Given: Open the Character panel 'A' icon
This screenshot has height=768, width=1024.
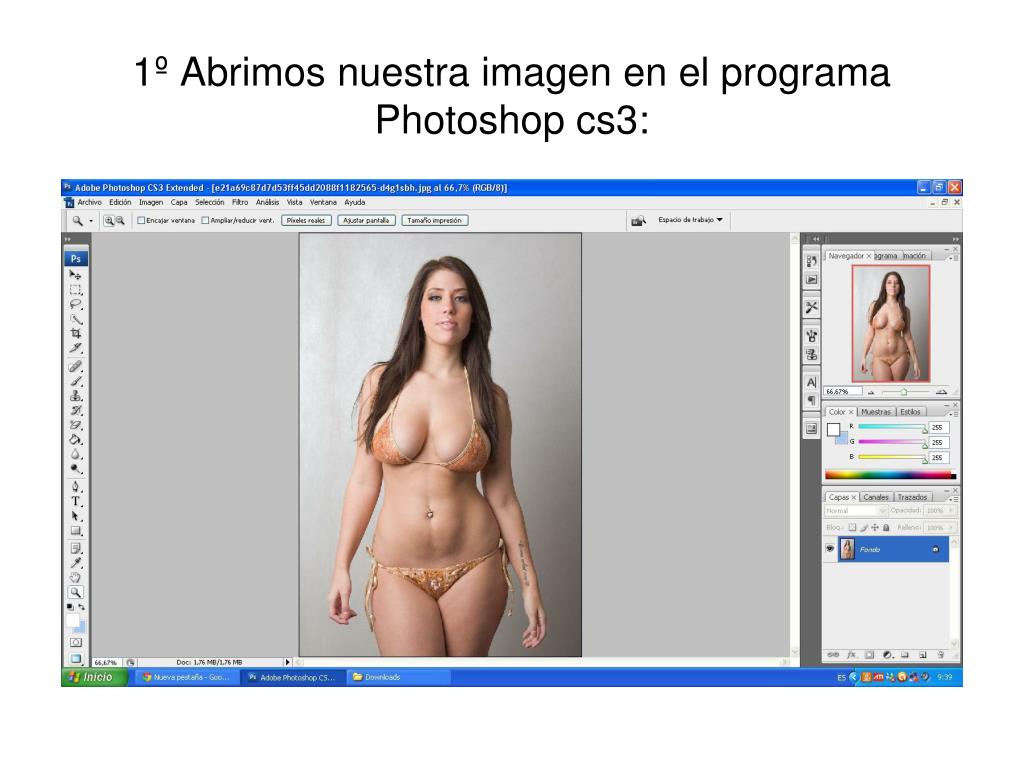Looking at the screenshot, I should click(x=811, y=382).
